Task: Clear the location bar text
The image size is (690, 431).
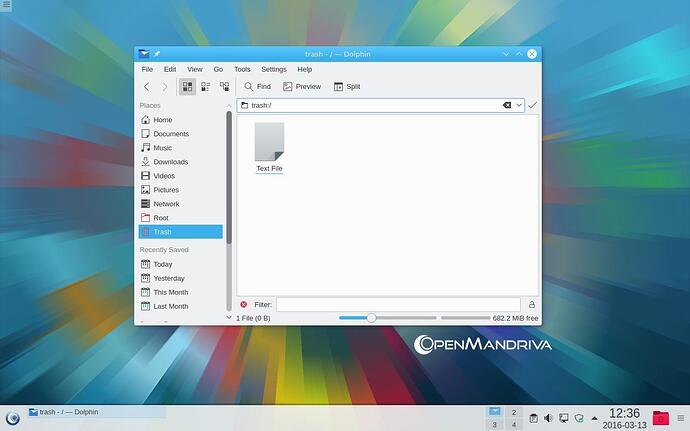Action: [507, 105]
